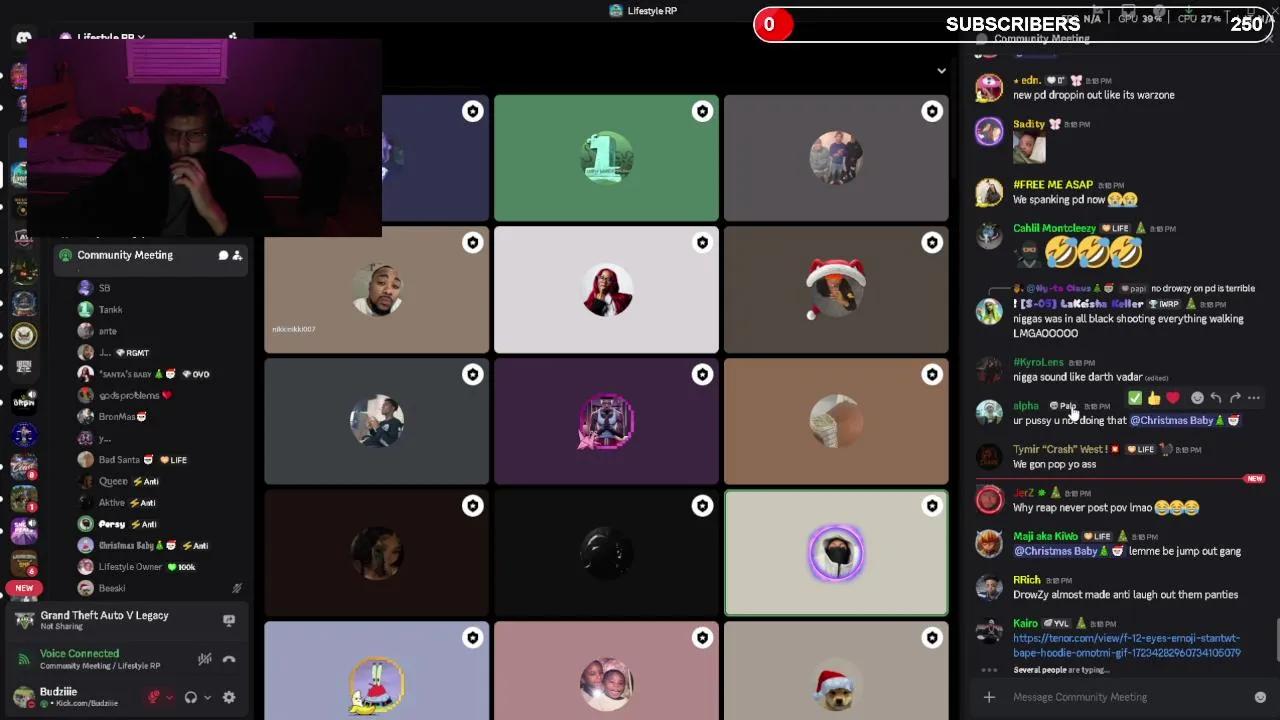Reply to alpha's message
Image resolution: width=1280 pixels, height=720 pixels.
1216,398
